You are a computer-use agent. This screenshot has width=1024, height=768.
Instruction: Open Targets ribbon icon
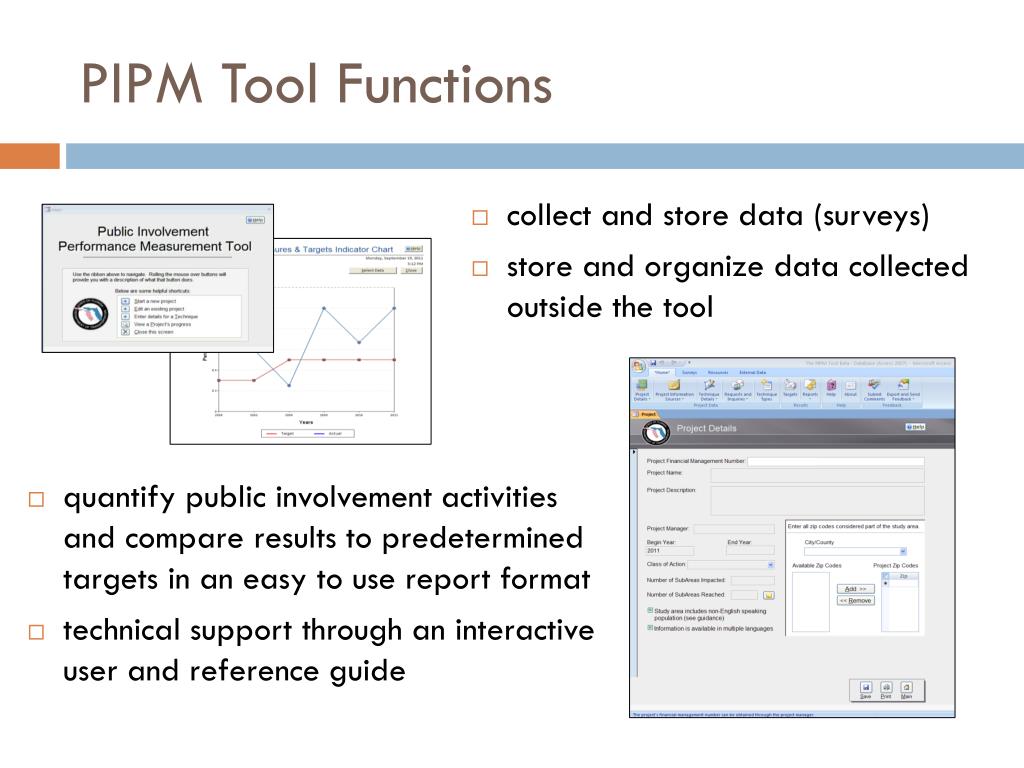(x=790, y=388)
